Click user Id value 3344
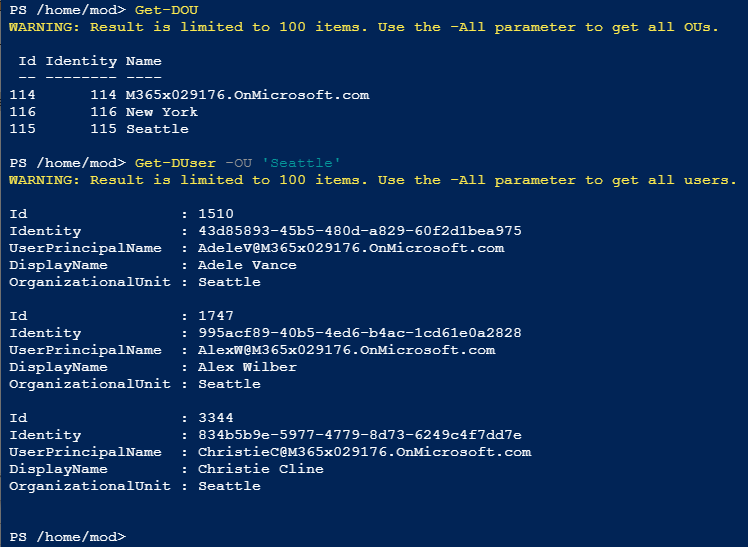Image resolution: width=748 pixels, height=547 pixels. click(x=215, y=418)
